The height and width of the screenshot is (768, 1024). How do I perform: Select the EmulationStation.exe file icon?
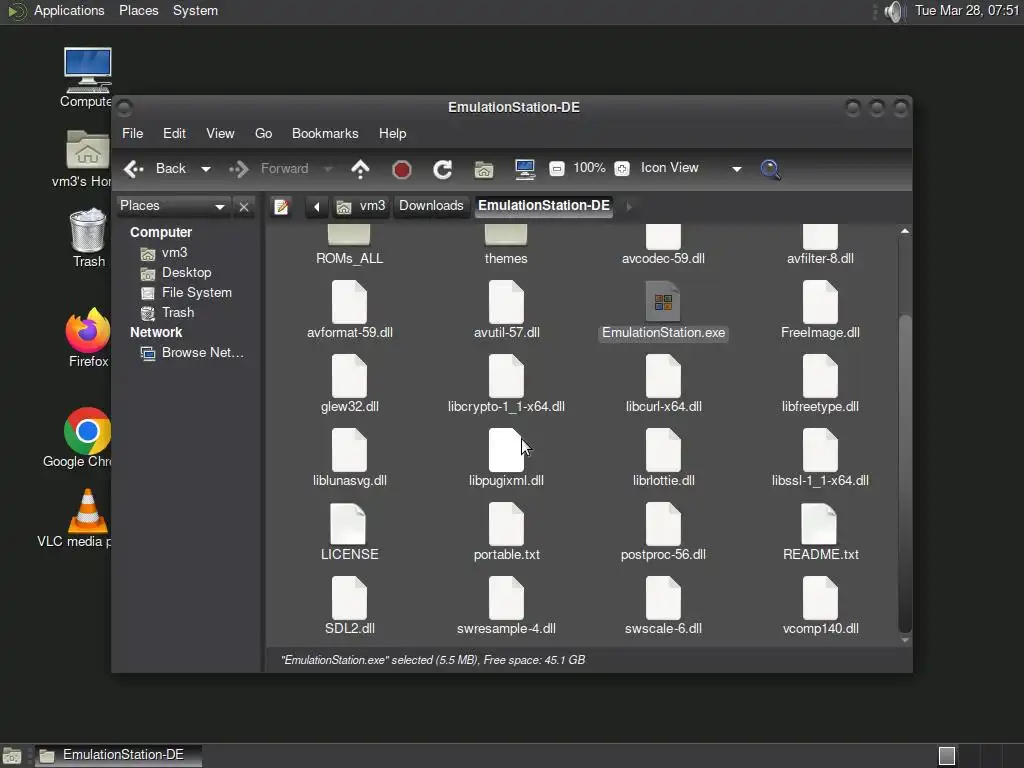[664, 302]
